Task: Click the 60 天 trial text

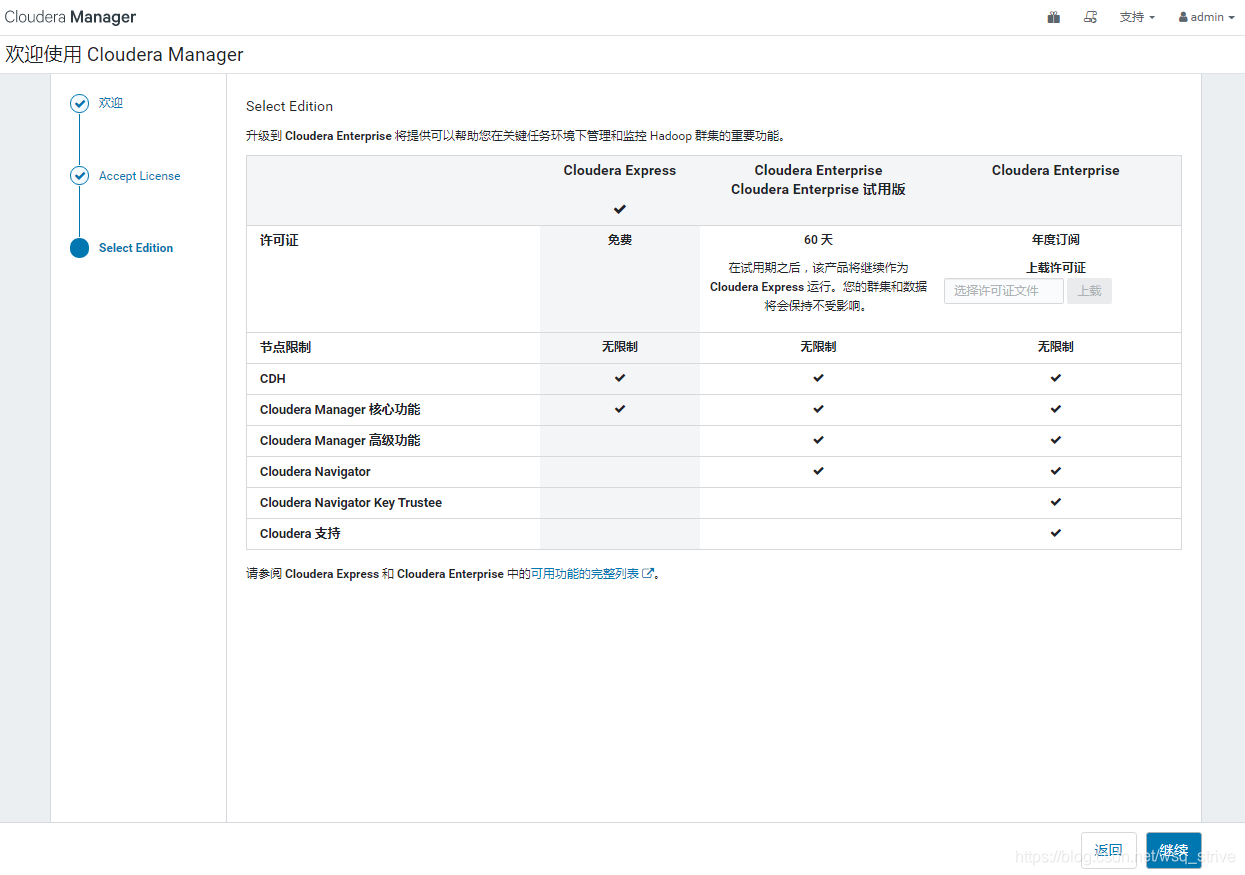Action: coord(818,240)
